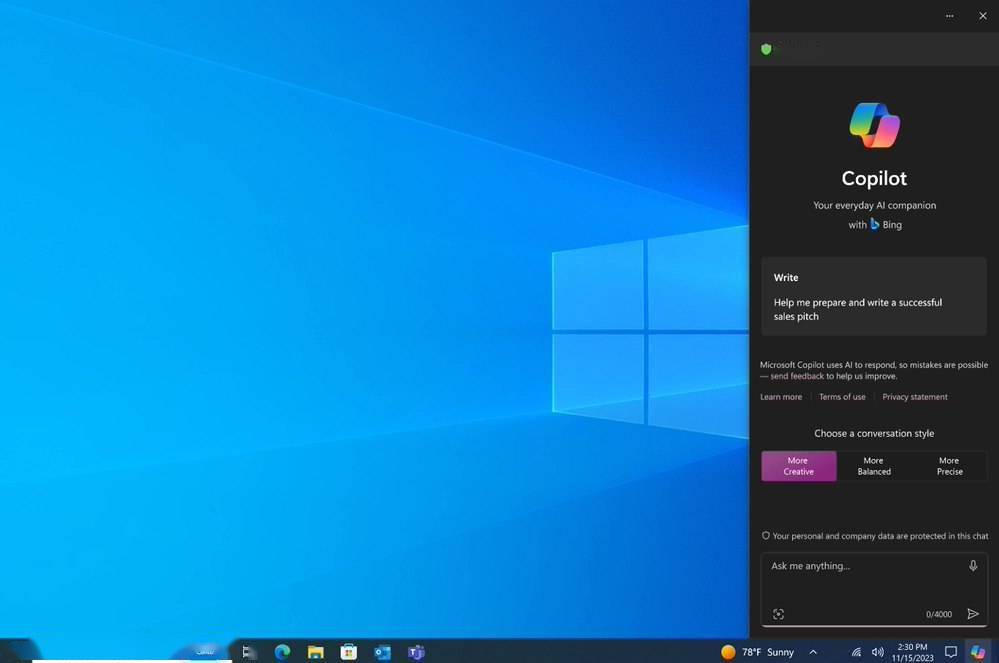Viewport: 999px width, 663px height.
Task: Activate the microphone voice input
Action: click(x=973, y=566)
